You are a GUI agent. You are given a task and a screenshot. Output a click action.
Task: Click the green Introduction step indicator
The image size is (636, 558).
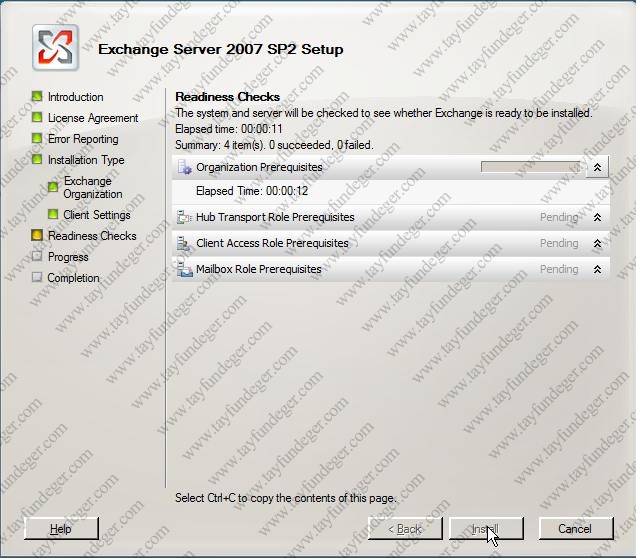37,97
